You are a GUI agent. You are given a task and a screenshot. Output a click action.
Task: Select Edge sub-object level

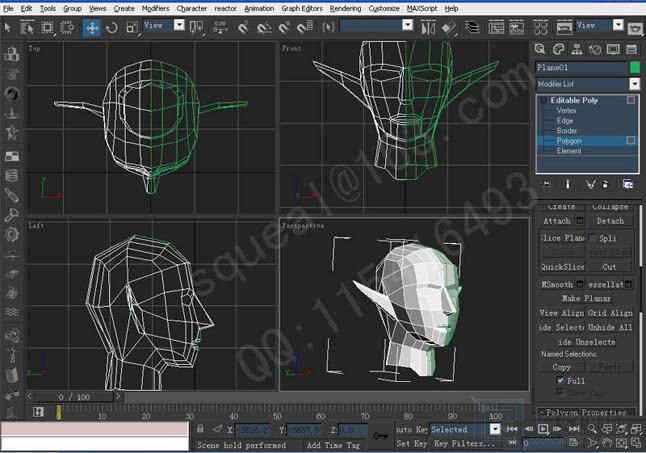coord(565,120)
